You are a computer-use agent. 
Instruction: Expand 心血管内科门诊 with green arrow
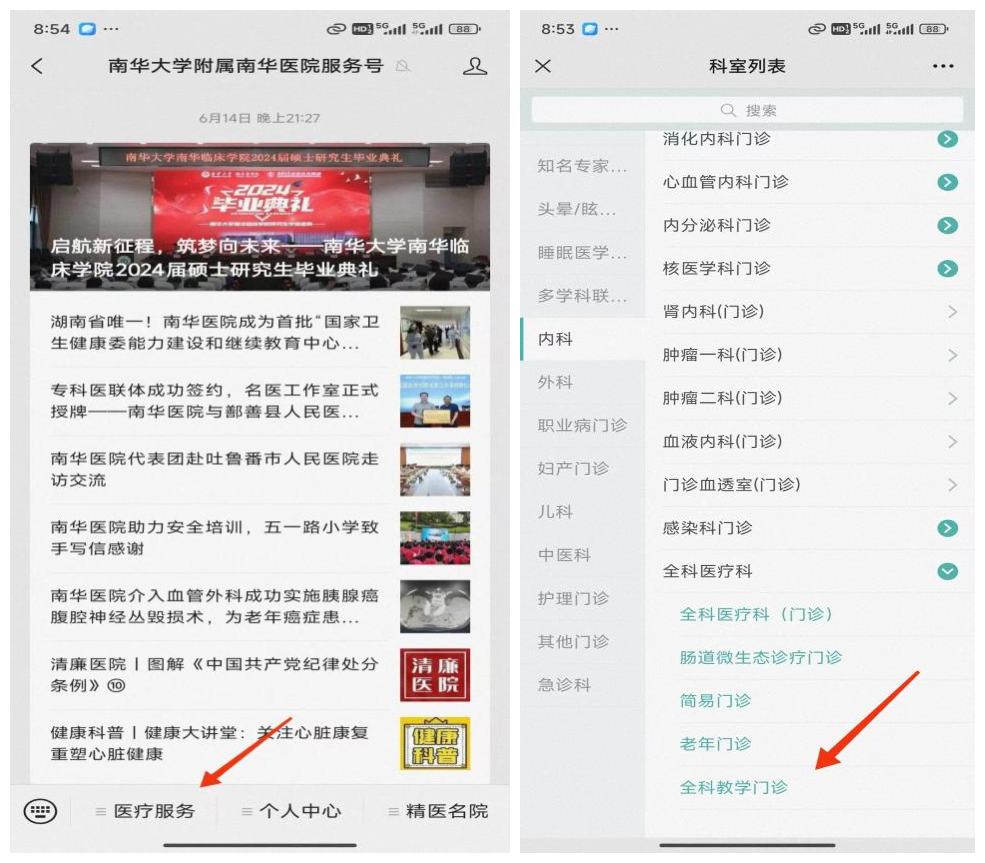coord(947,182)
